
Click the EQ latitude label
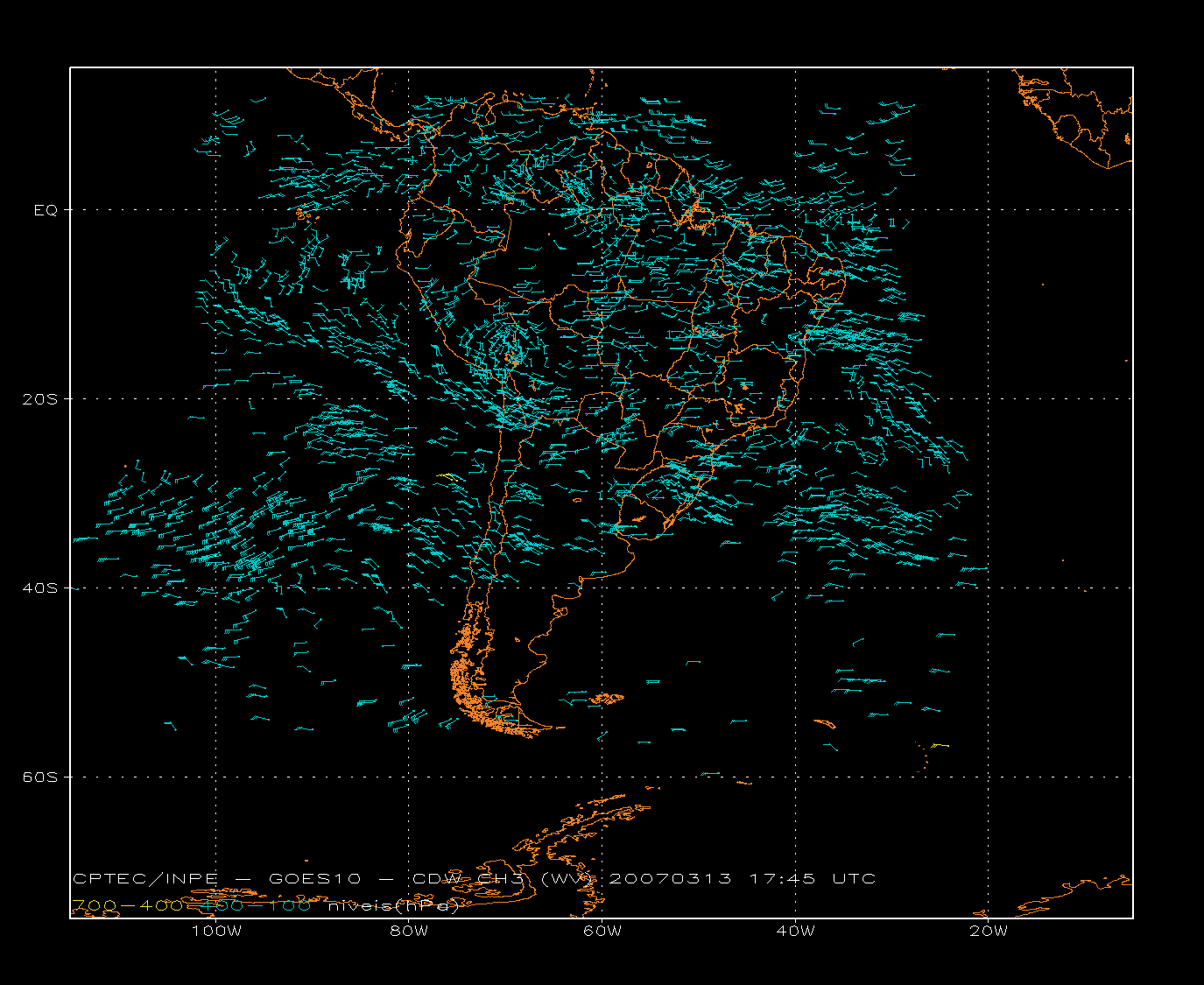pos(46,210)
